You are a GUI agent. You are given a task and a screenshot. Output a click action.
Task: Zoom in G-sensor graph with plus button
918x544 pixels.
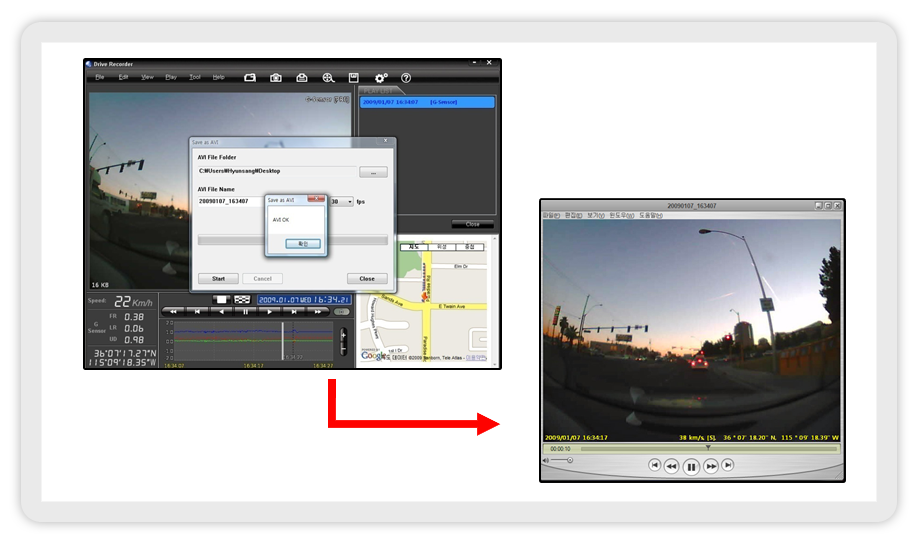coord(344,334)
